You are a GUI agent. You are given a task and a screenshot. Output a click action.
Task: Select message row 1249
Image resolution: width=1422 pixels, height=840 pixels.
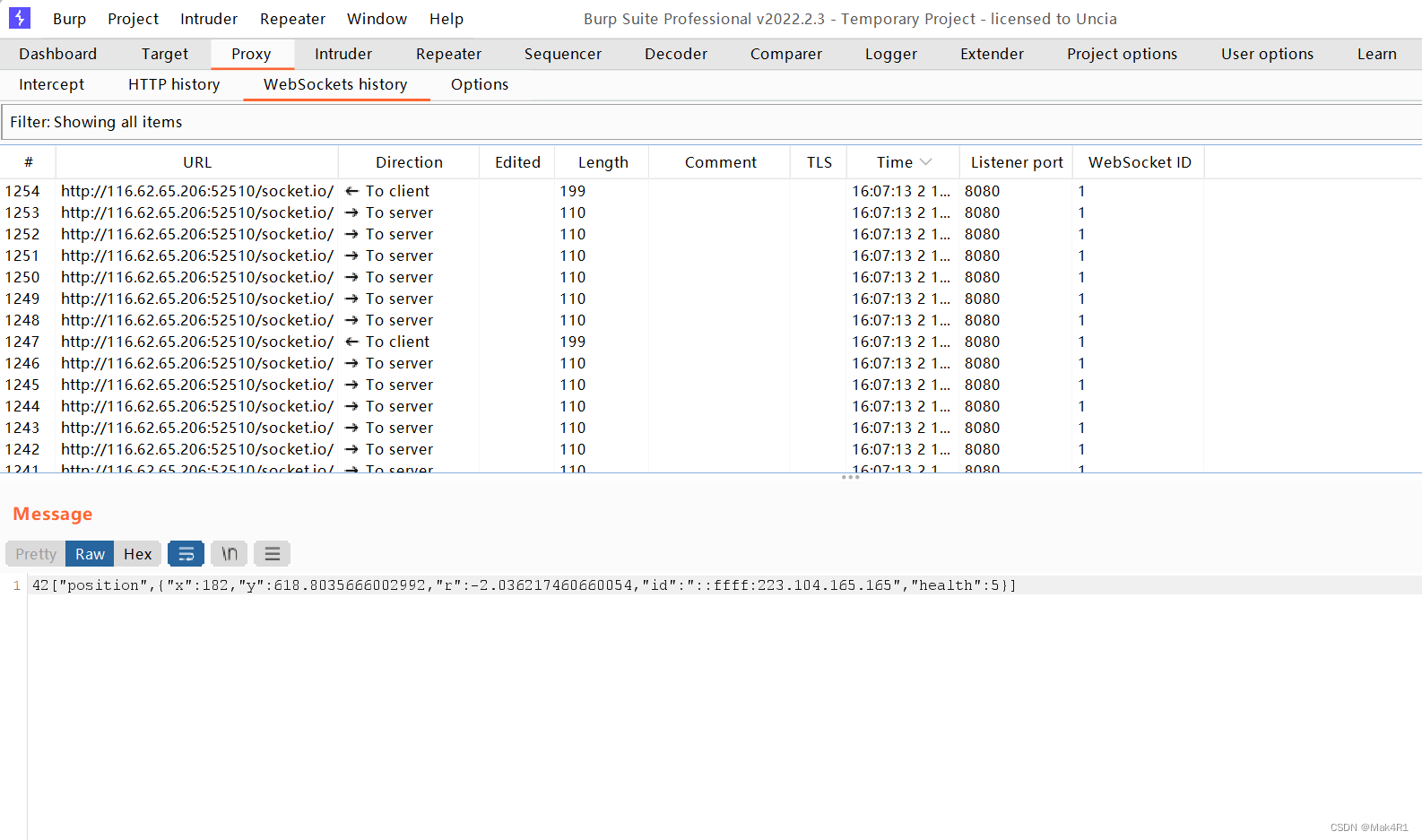coord(603,299)
